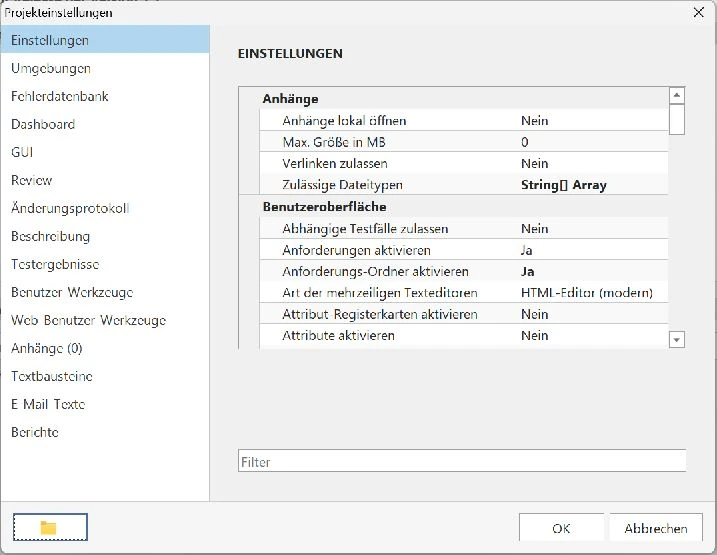The image size is (717, 555).
Task: Select the 'Max. Größe in MB' row
Action: [464, 142]
